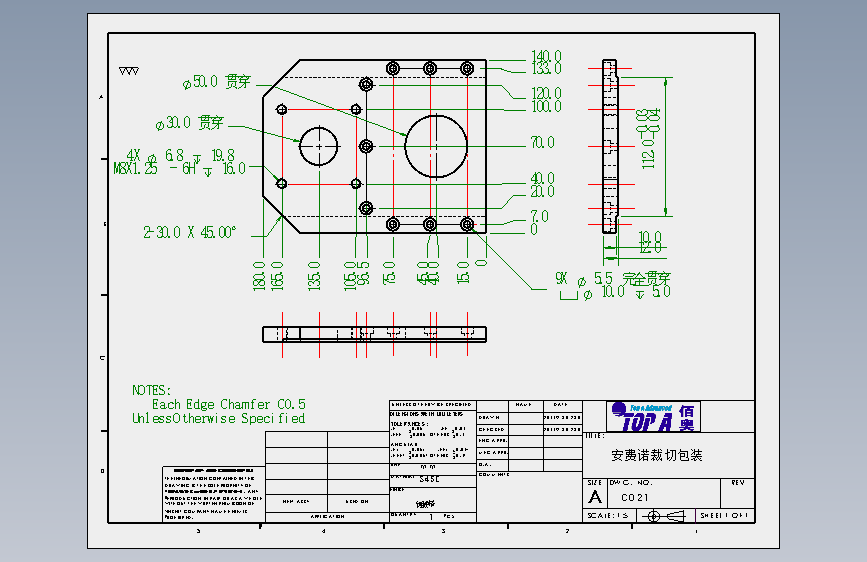Click the 180.0 vertical dimension label
The image size is (867, 562).
tap(259, 276)
